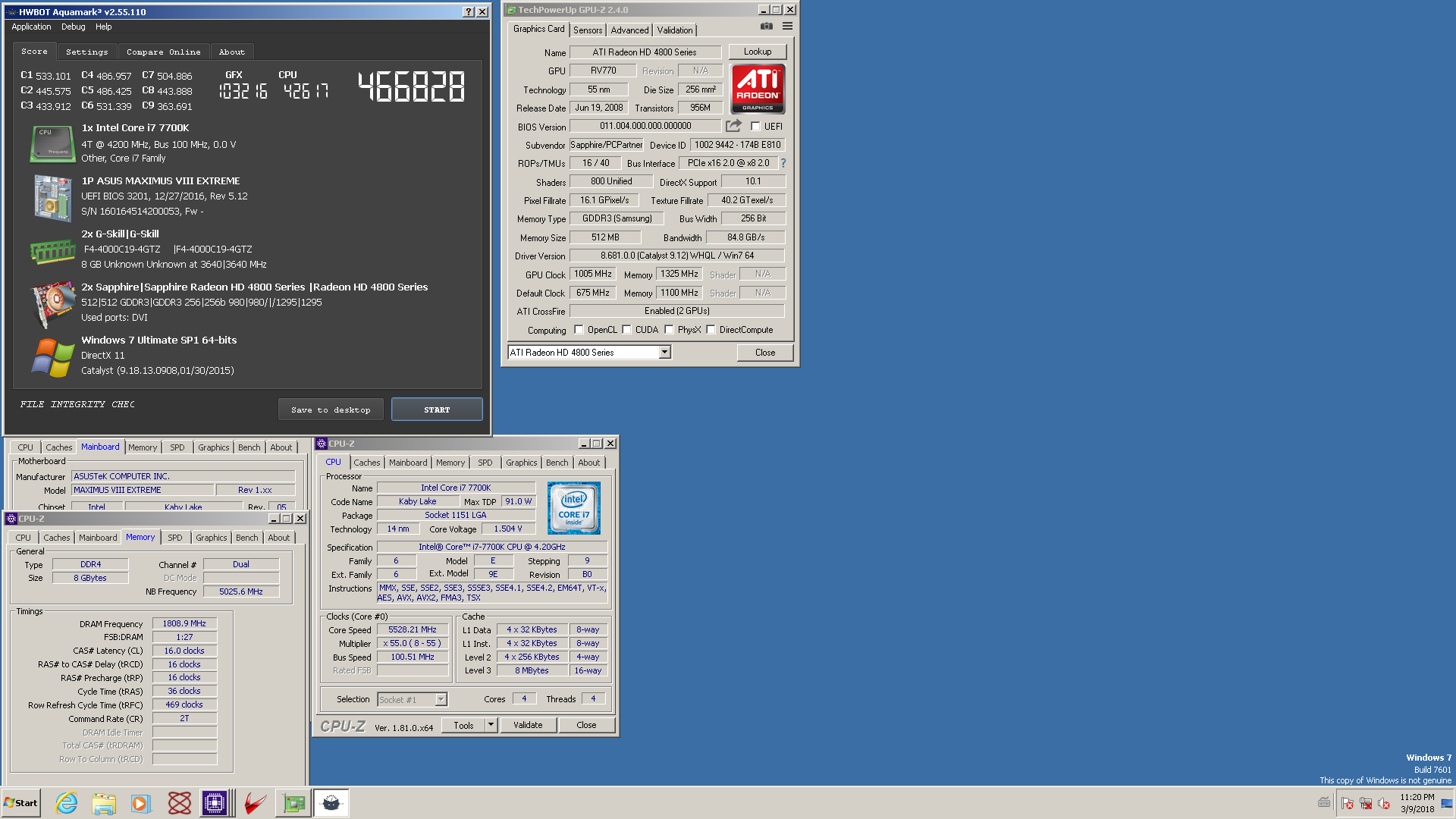Screen dimensions: 1456x819
Task: Open Windows Media Player from taskbar
Action: click(141, 803)
